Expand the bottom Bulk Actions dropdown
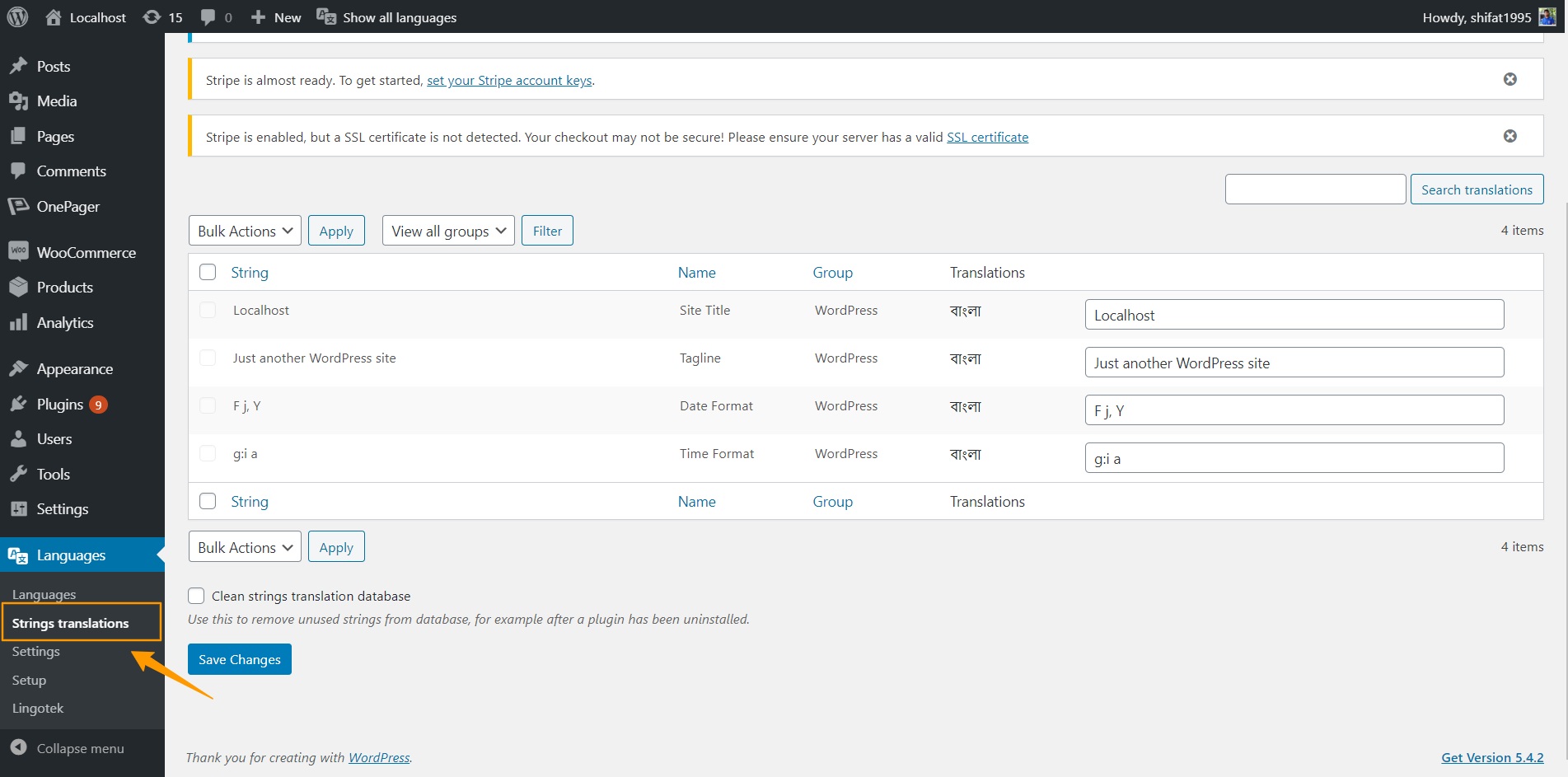 coord(245,547)
